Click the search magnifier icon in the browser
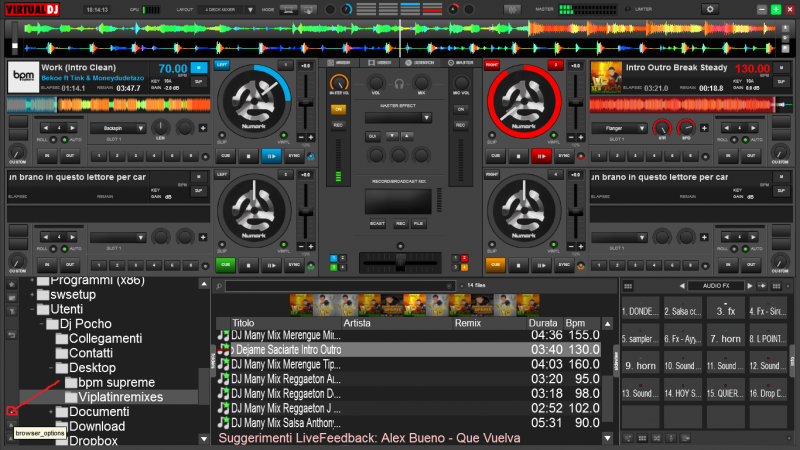 point(219,286)
